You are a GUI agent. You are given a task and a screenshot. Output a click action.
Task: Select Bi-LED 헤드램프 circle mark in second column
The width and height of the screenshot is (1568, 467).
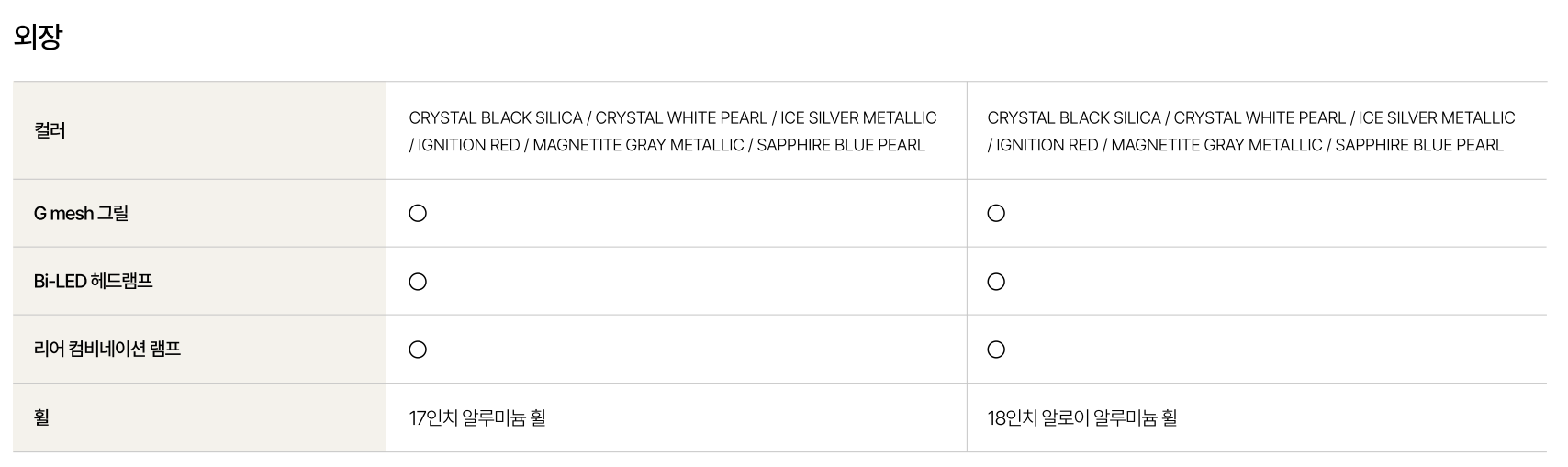coord(996,282)
